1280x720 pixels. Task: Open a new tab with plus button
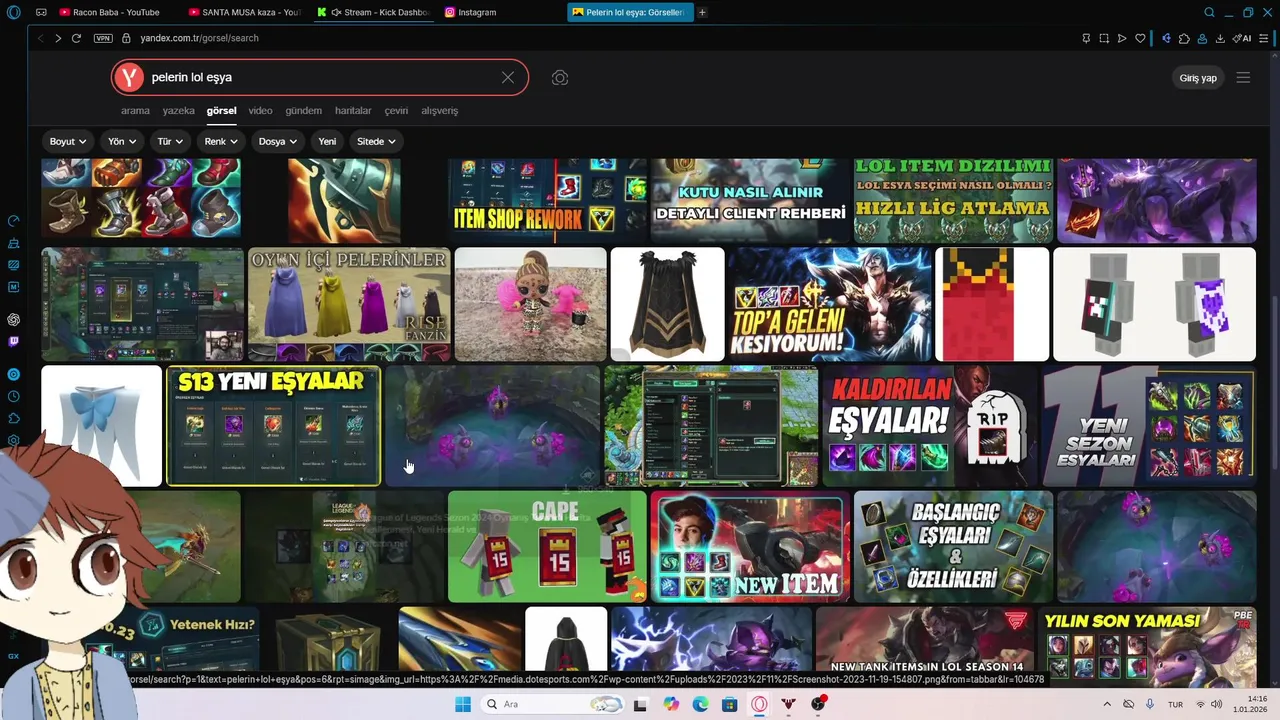[702, 12]
